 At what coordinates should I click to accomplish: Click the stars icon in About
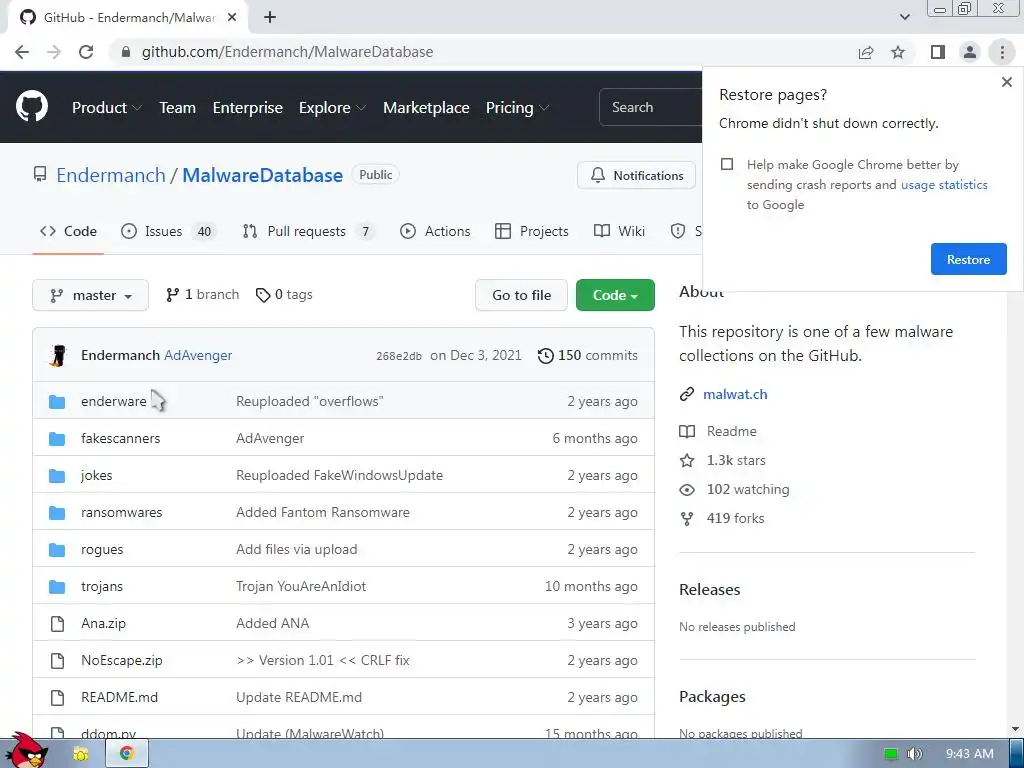(687, 460)
